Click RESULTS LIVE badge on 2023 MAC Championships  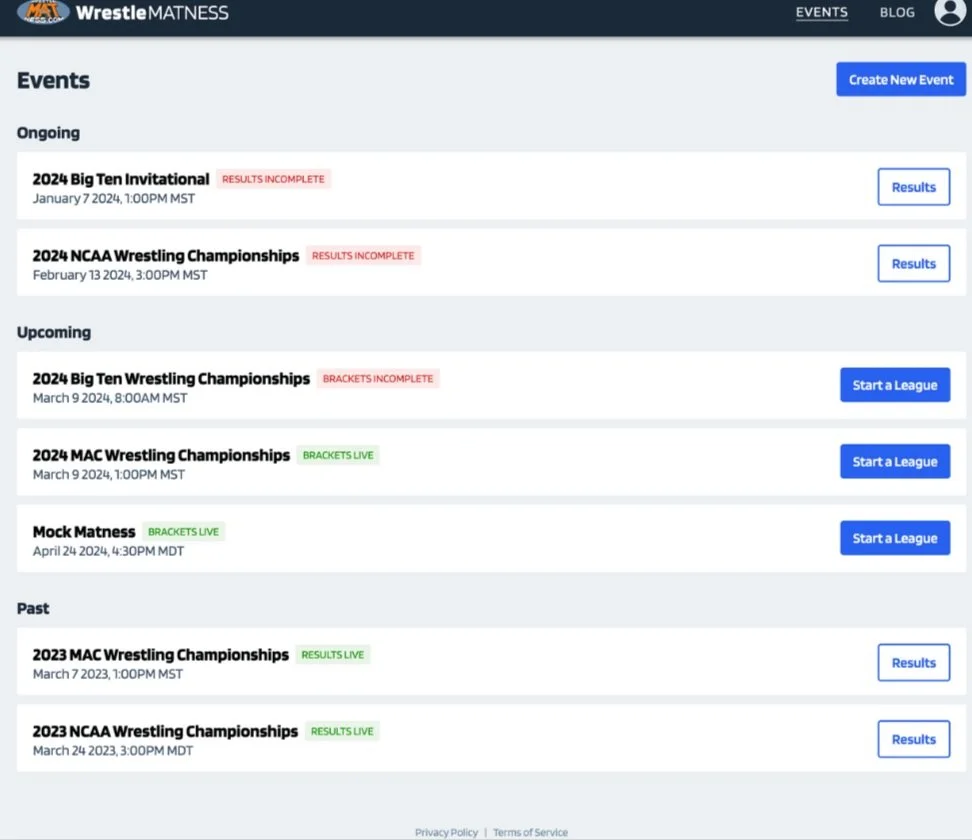click(x=332, y=655)
